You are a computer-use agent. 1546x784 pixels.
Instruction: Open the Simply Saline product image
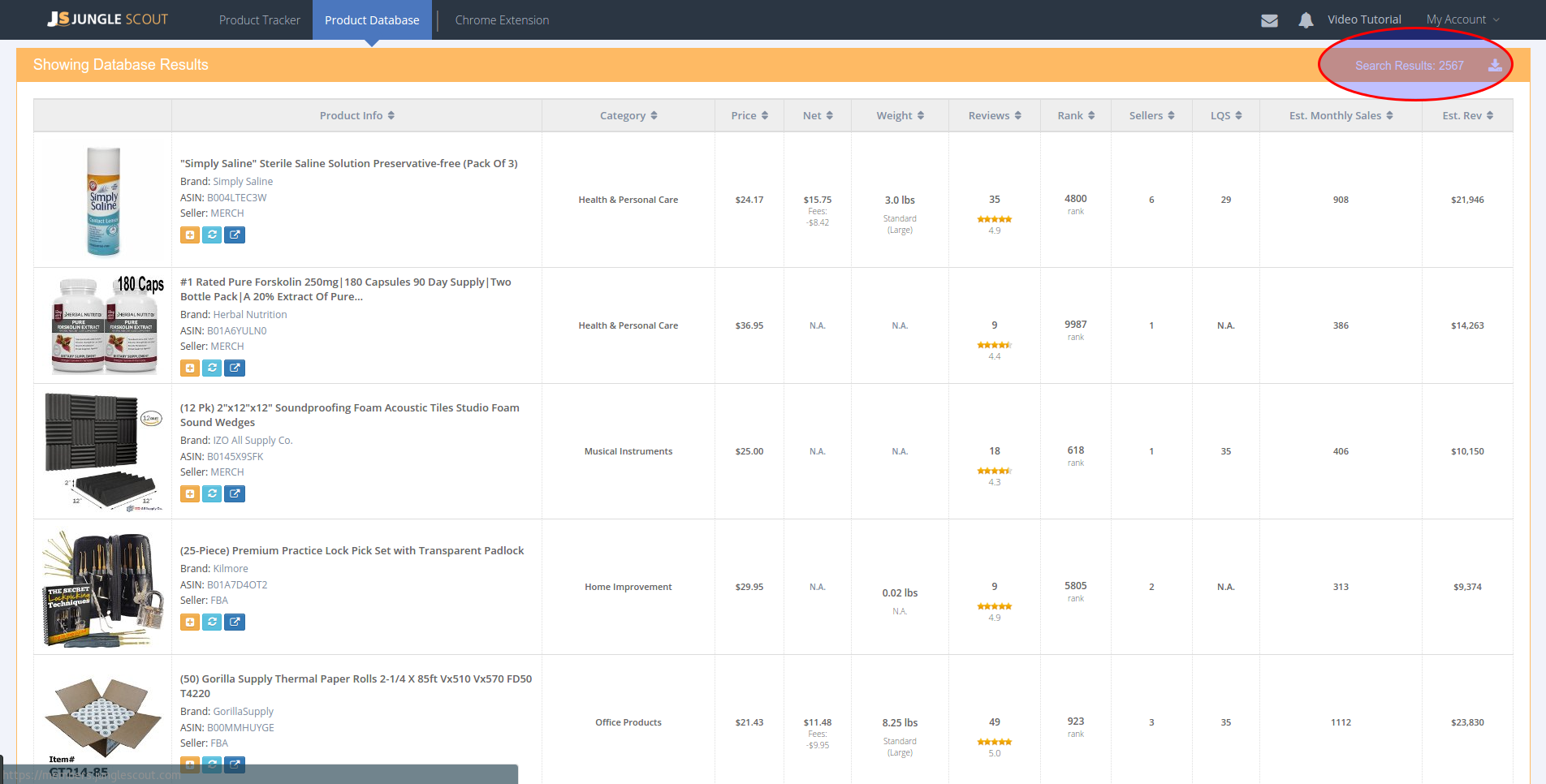[103, 200]
